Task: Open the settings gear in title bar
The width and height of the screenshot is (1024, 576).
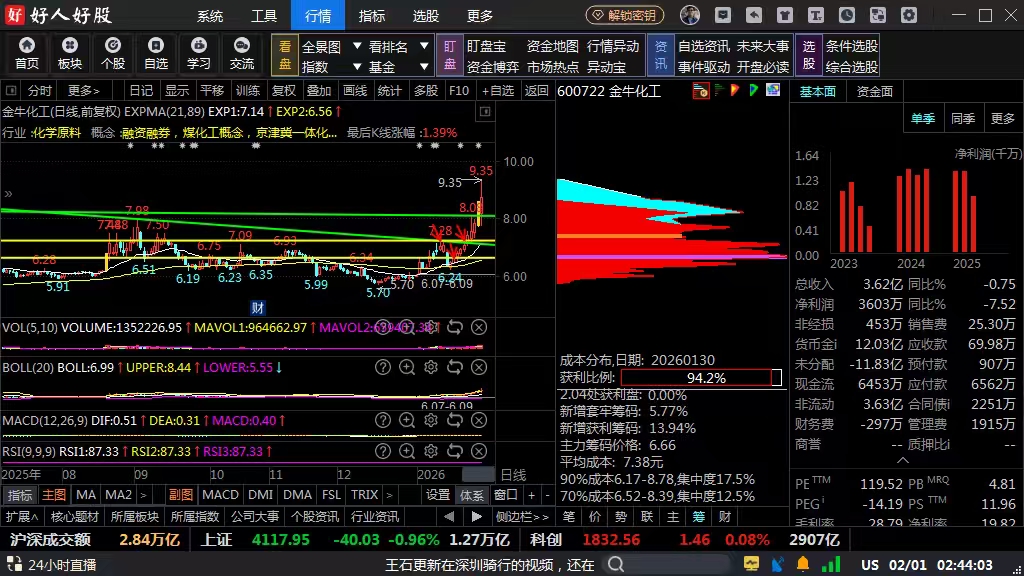Action: tap(909, 15)
